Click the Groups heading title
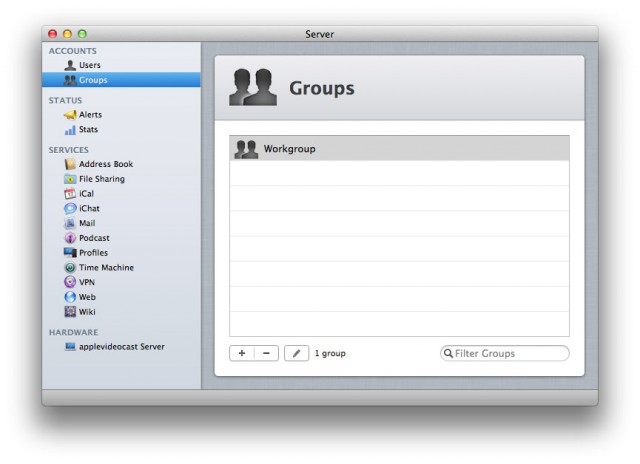This screenshot has width=640, height=464. pos(322,88)
